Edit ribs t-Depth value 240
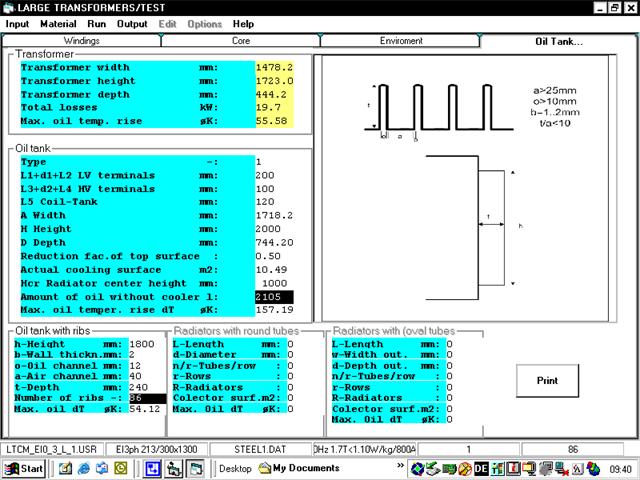 [147, 387]
